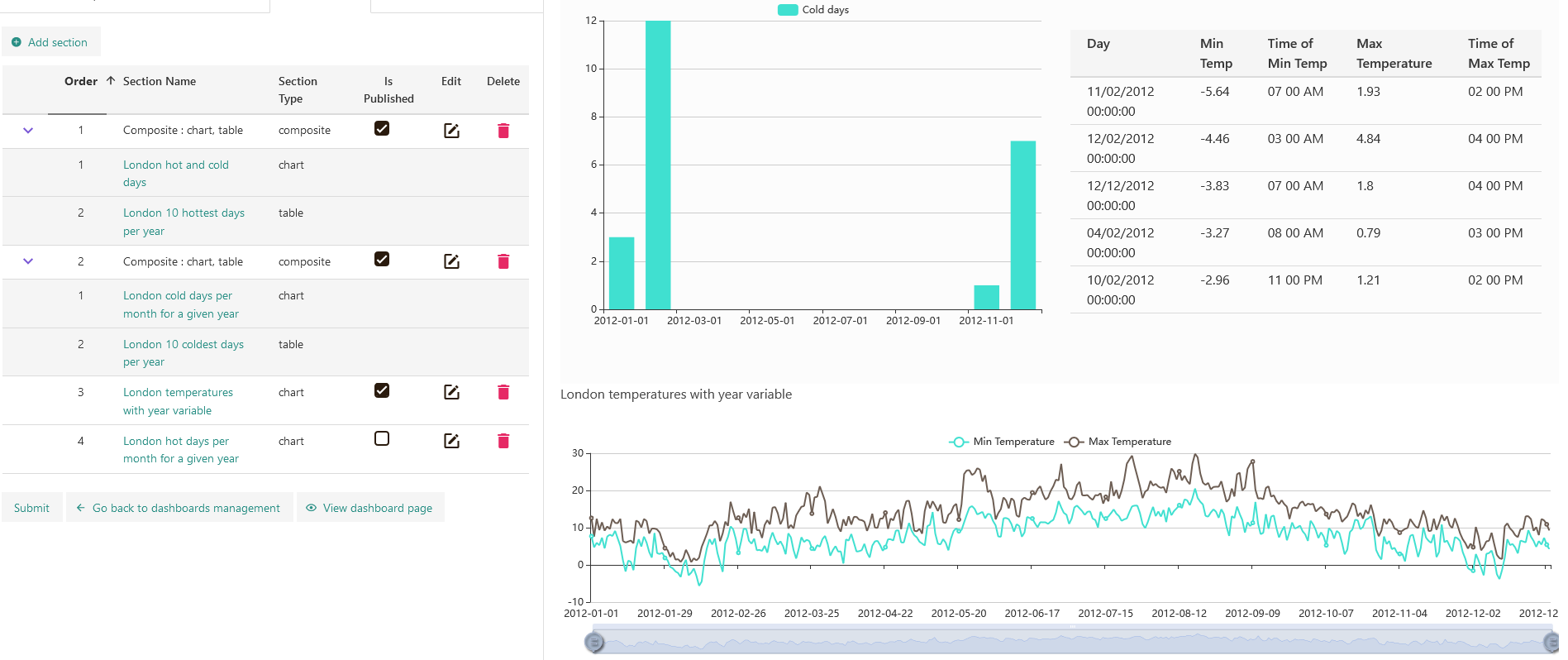Open London hot and cold days link
The width and height of the screenshot is (1568, 660).
point(176,174)
